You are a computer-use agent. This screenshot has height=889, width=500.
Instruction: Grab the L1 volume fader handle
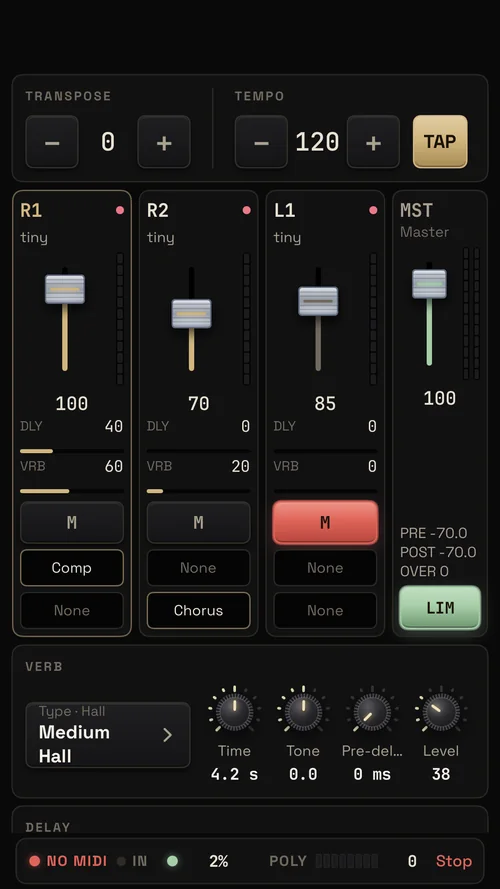(318, 301)
